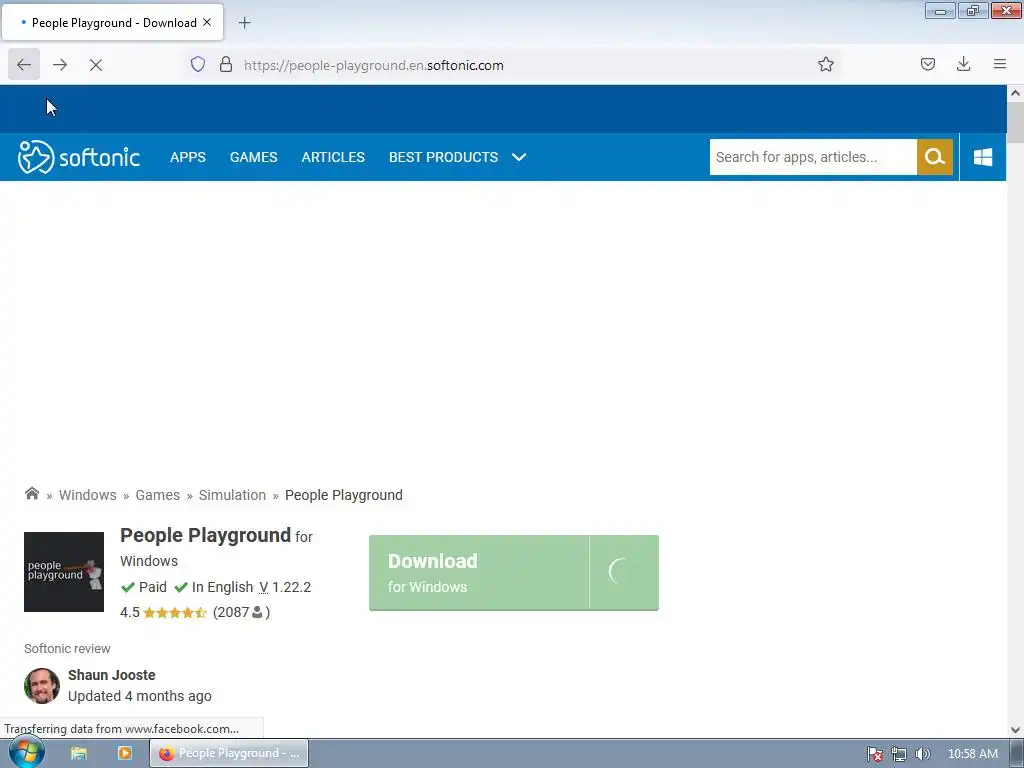1024x768 pixels.
Task: Click the scrollbar down arrow
Action: pos(1015,730)
